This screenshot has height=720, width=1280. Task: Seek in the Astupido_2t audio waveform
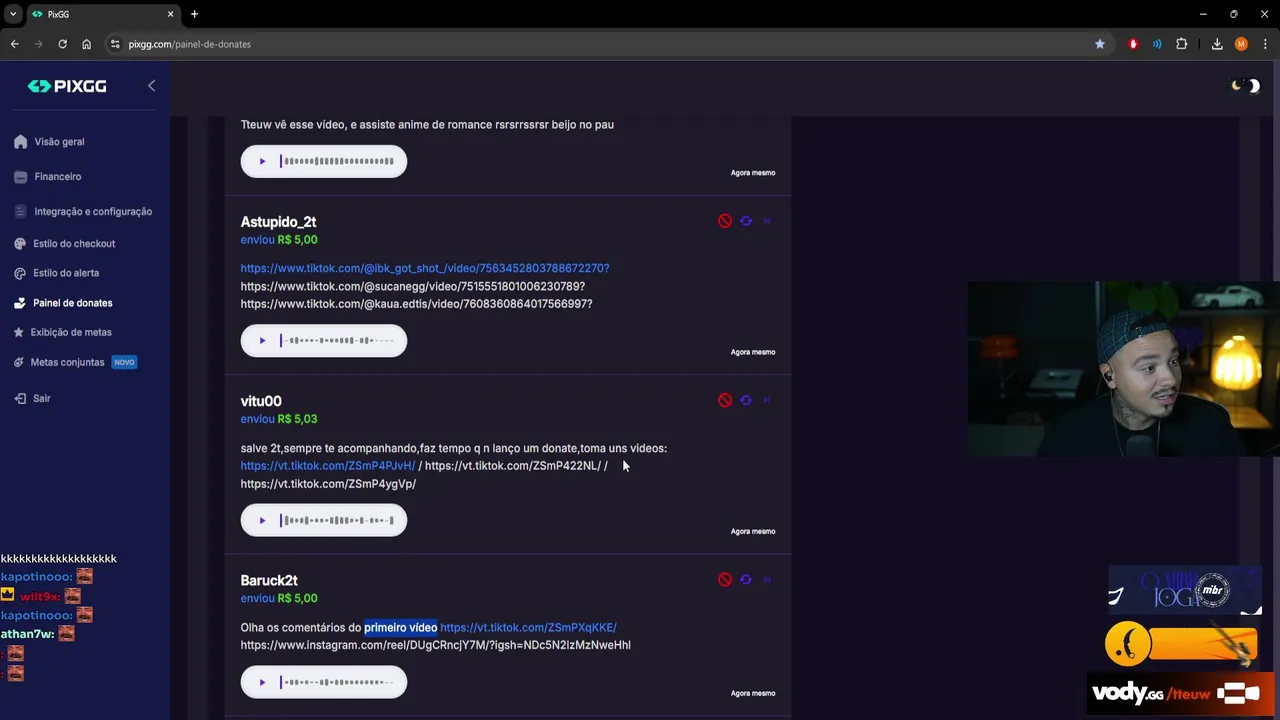[337, 341]
